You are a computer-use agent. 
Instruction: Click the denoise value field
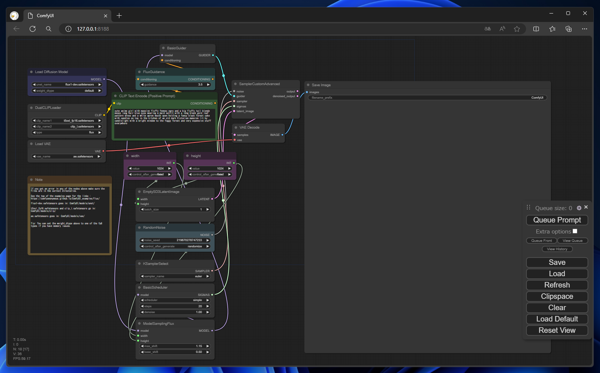coord(175,312)
